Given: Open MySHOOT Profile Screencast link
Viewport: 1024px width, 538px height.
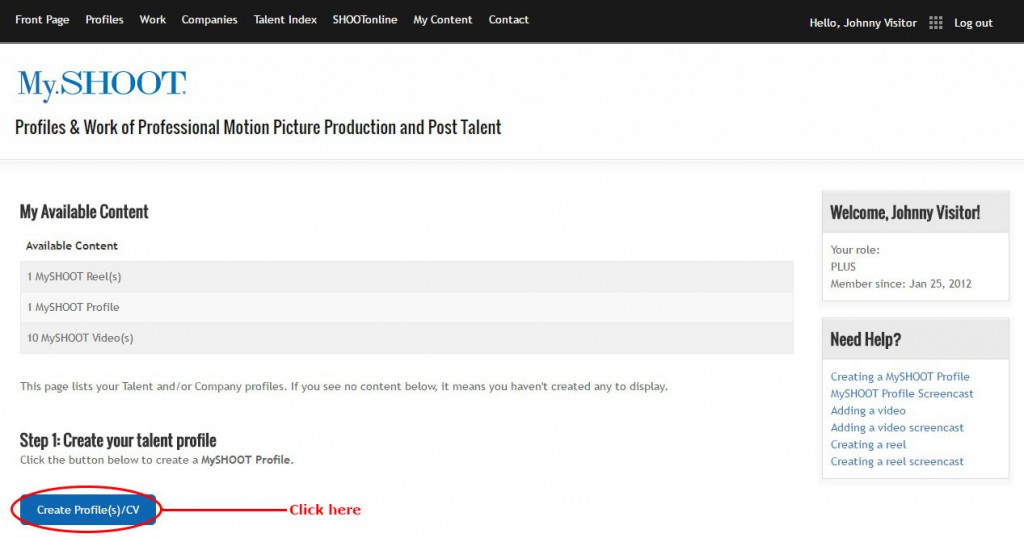Looking at the screenshot, I should [901, 393].
